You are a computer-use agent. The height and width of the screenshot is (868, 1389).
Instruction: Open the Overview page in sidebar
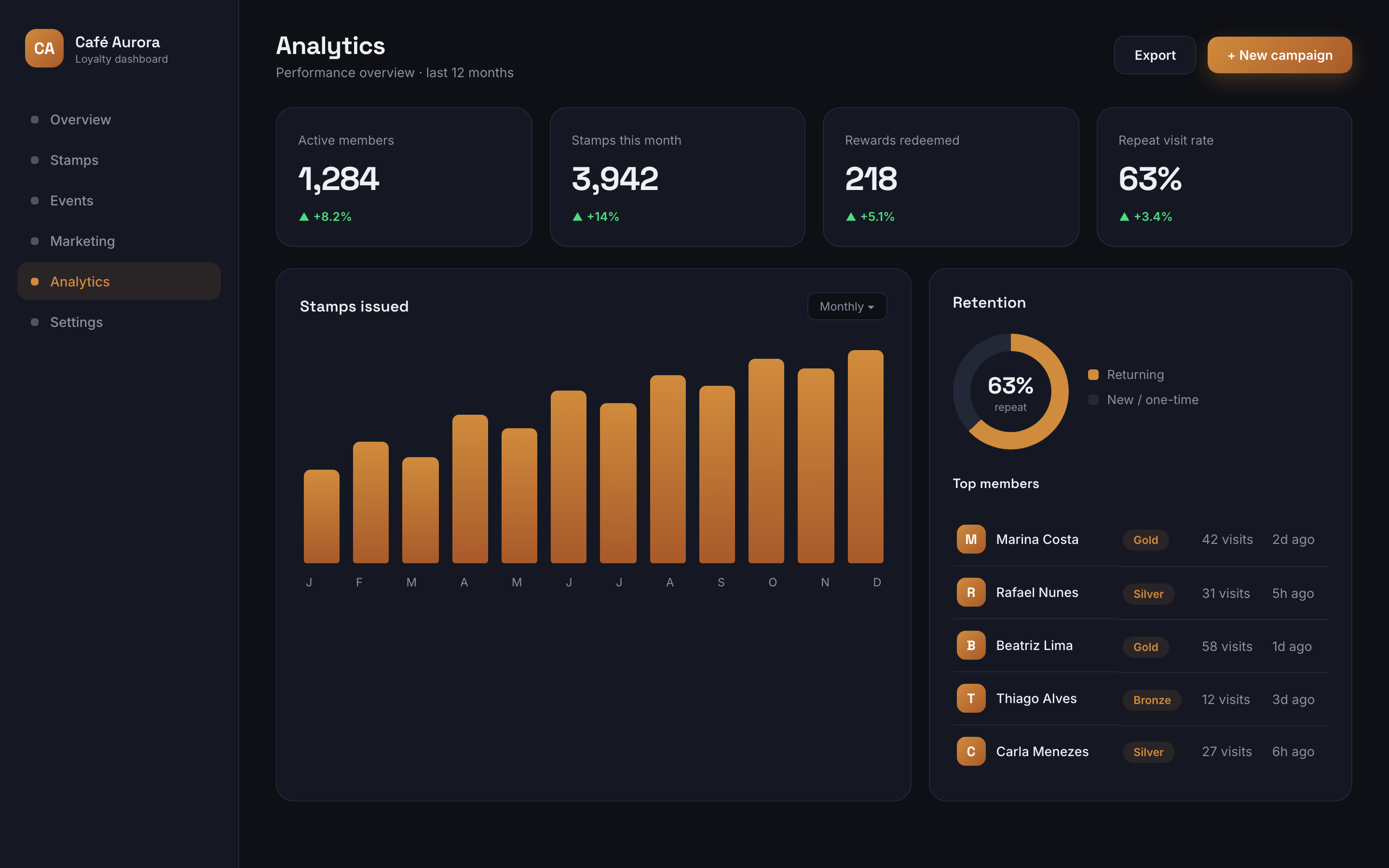(x=119, y=120)
